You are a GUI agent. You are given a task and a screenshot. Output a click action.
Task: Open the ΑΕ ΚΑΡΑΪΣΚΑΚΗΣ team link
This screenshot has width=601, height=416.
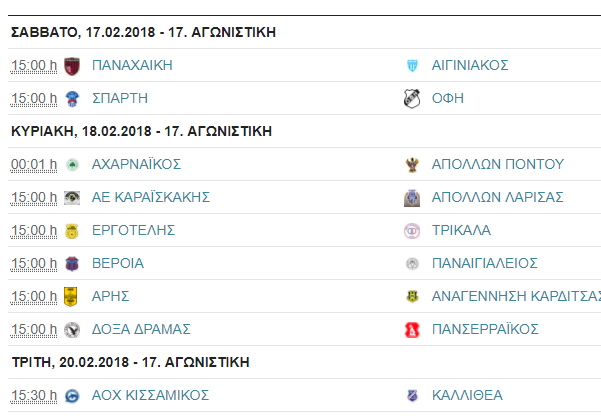(151, 197)
